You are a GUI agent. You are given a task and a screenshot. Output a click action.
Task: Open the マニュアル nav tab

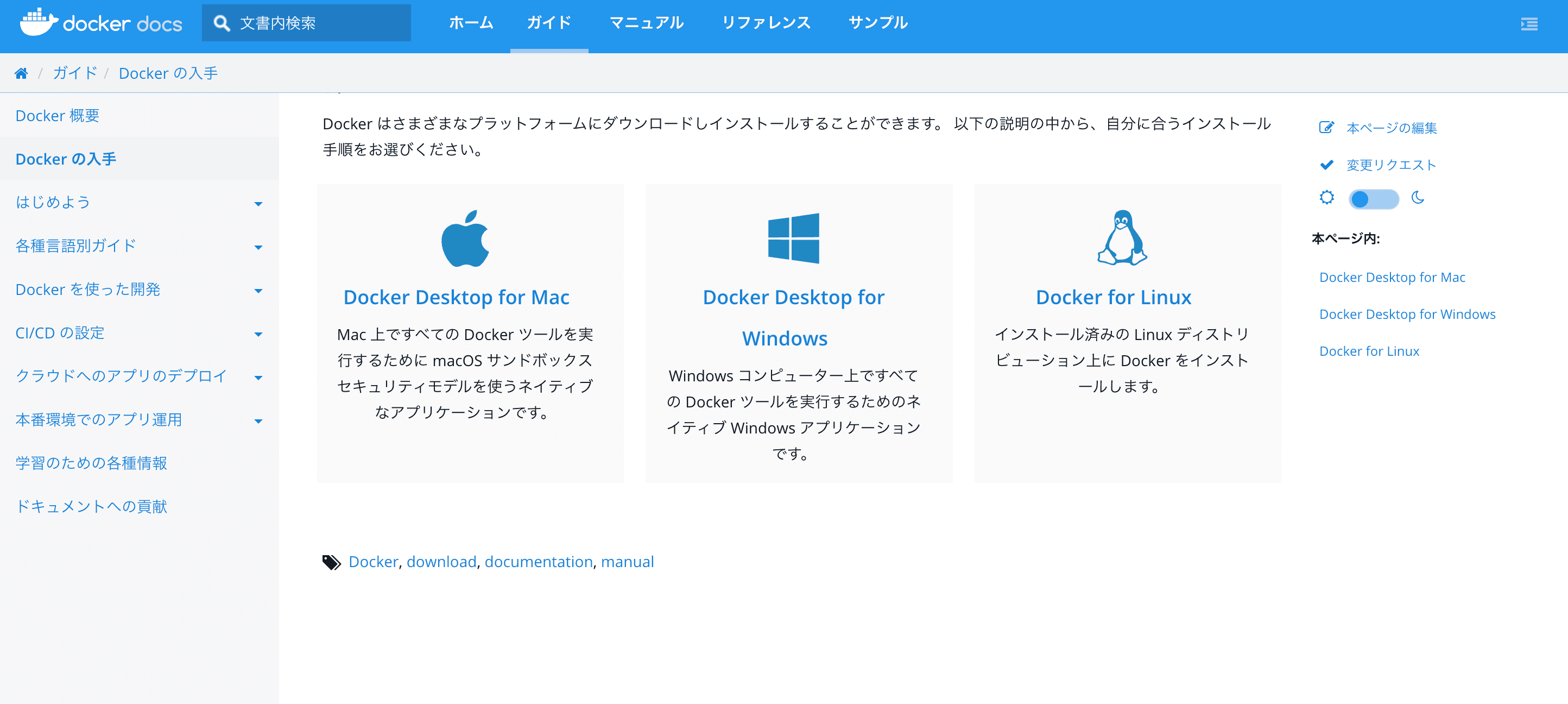tap(647, 23)
